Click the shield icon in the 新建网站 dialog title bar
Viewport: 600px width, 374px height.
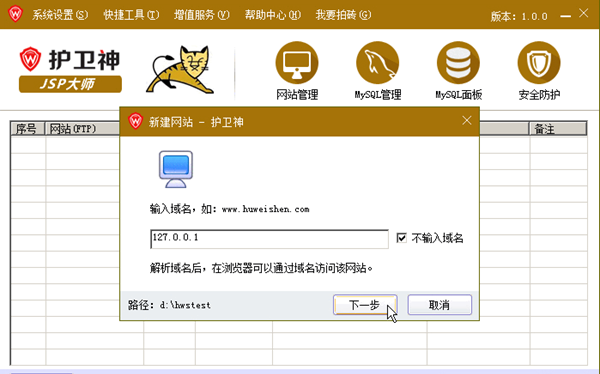(x=135, y=121)
